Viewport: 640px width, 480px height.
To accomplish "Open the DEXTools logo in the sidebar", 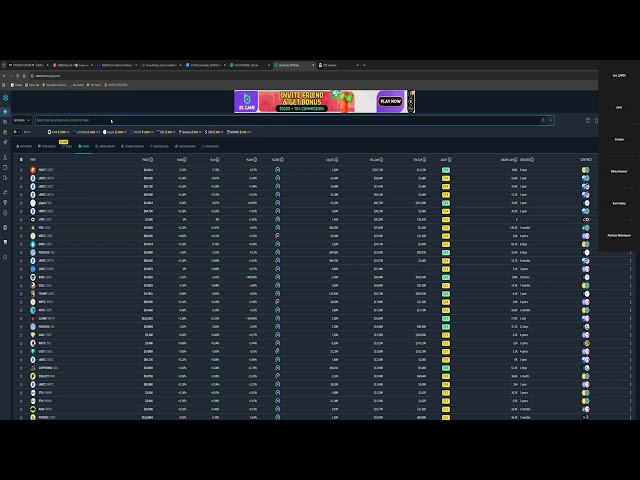I will point(5,98).
